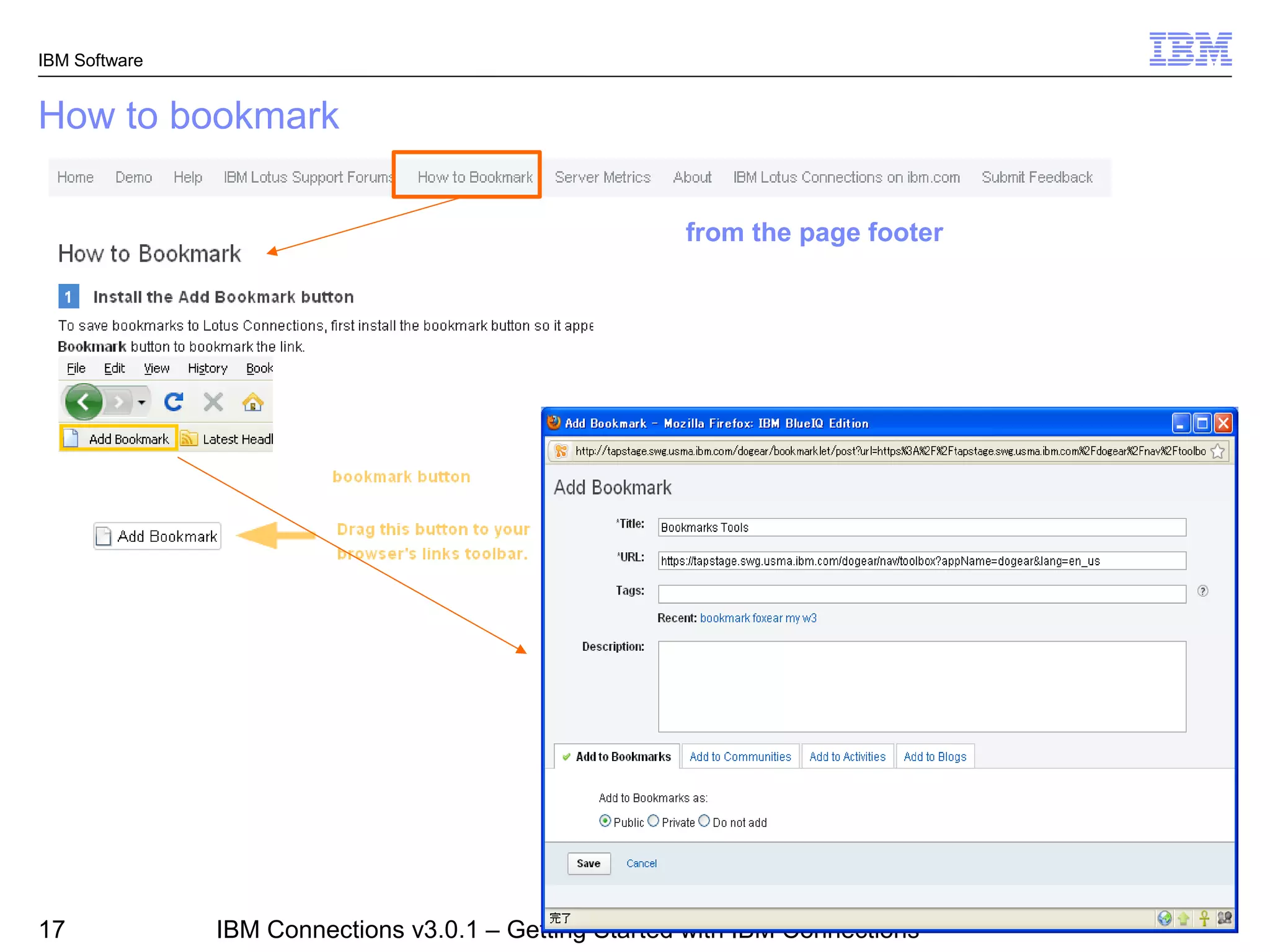Maximize the Add Bookmark window
The height and width of the screenshot is (952, 1270).
click(1202, 423)
